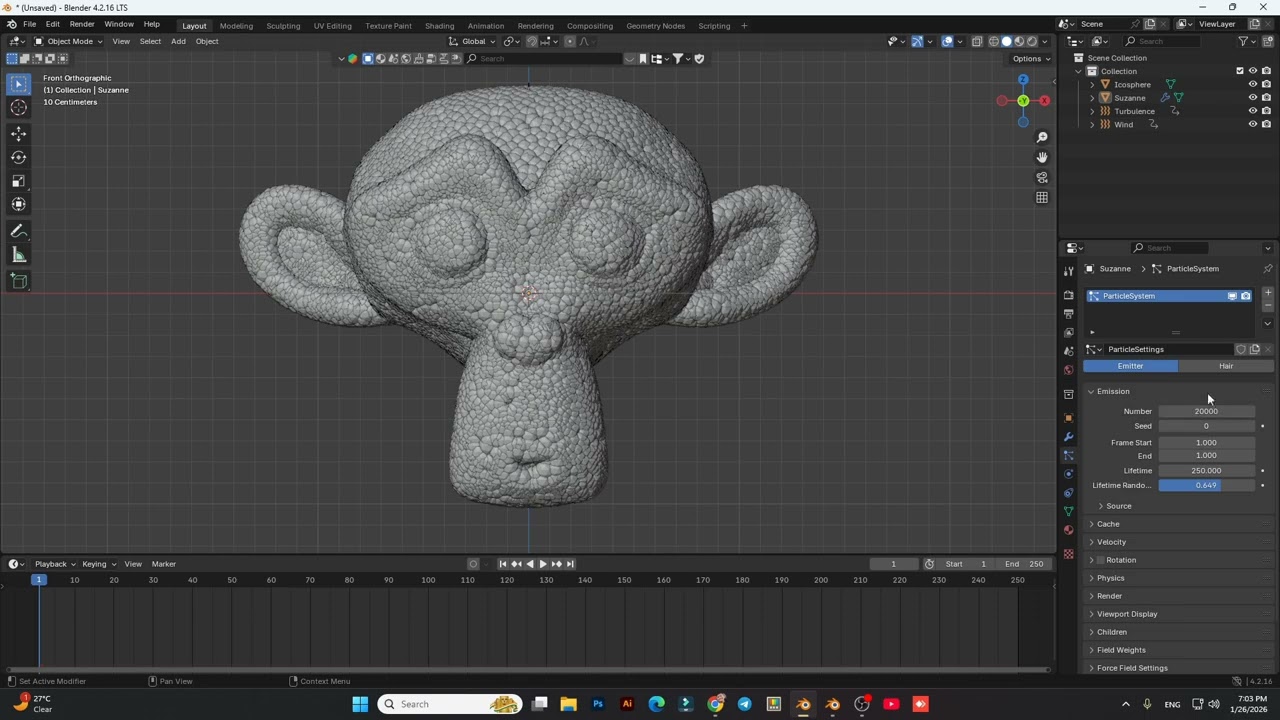Viewport: 1280px width, 720px height.
Task: Activate the Annotate tool
Action: (18, 231)
